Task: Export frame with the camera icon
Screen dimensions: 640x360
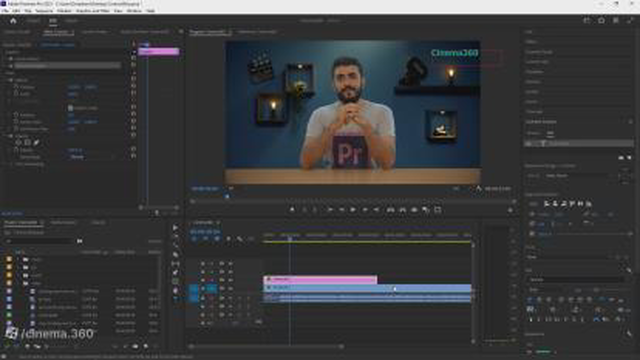Action: point(414,210)
